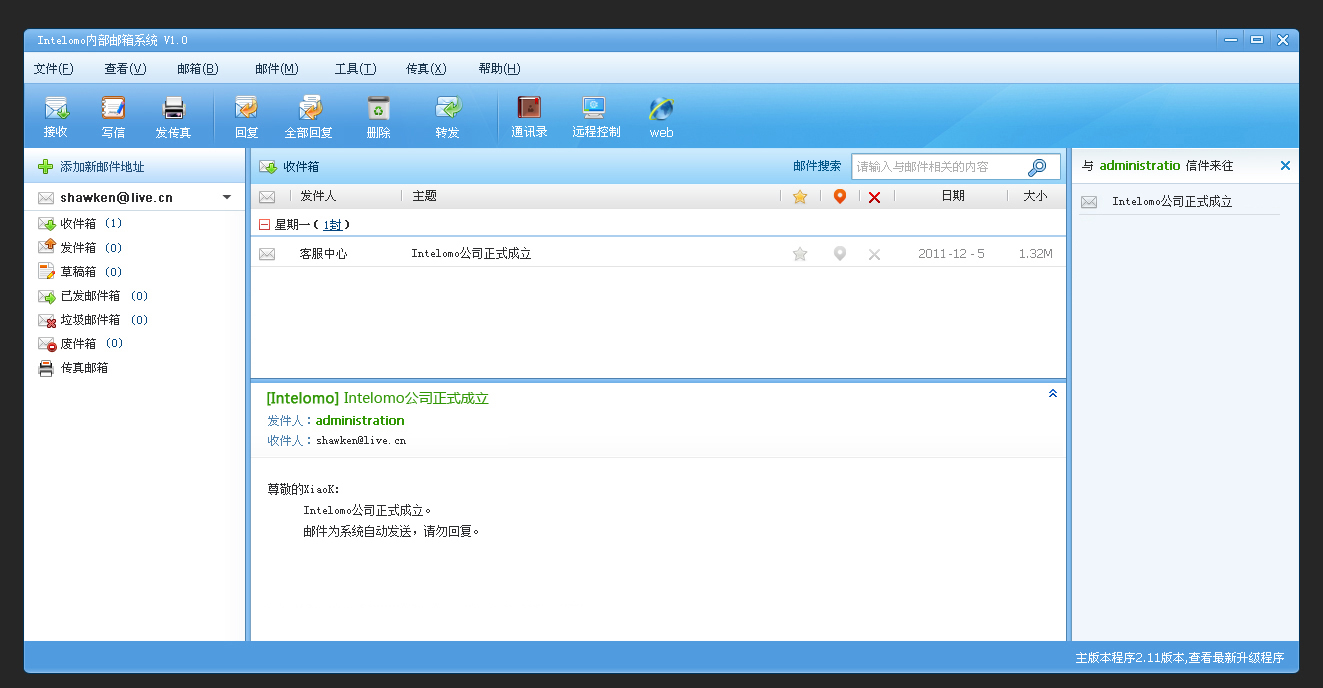Image resolution: width=1323 pixels, height=688 pixels.
Task: Click the red X column header
Action: pos(875,197)
